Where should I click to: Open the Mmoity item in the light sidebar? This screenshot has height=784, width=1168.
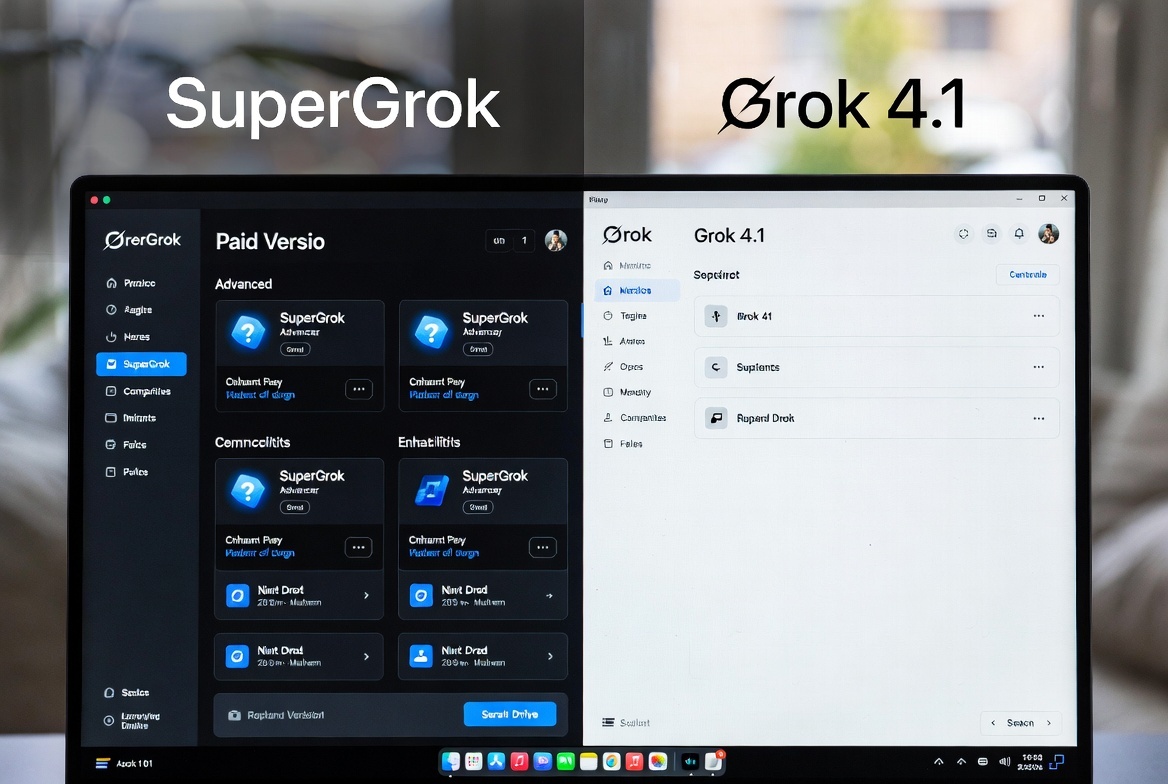pos(626,392)
